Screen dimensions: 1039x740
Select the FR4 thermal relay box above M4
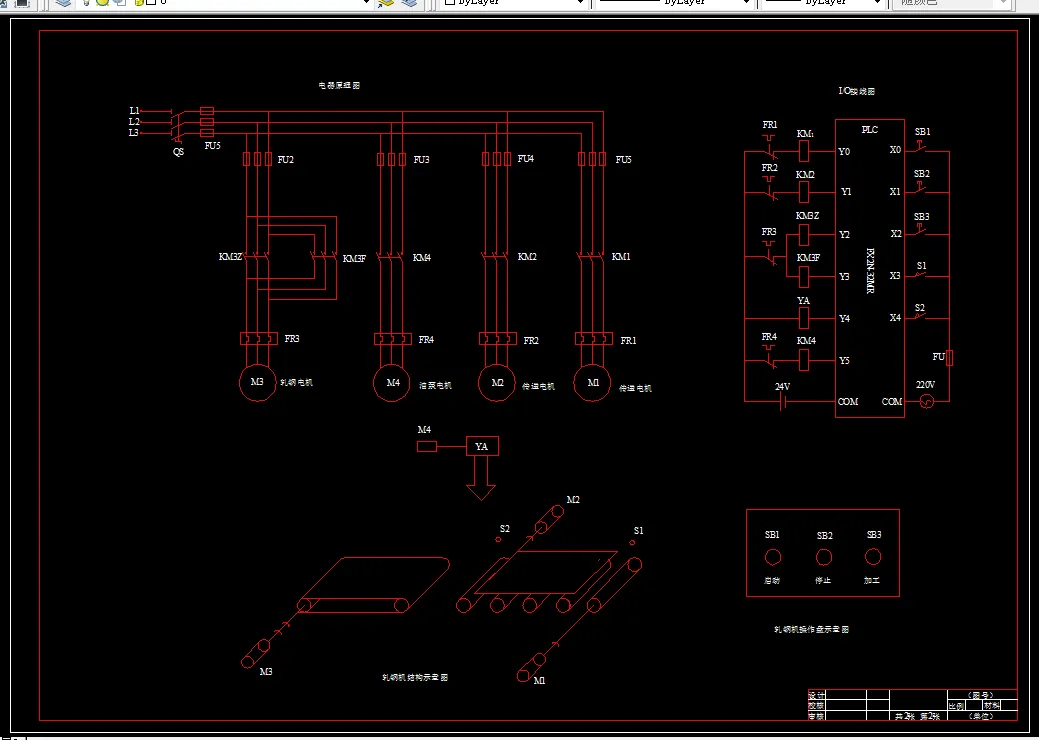point(392,339)
